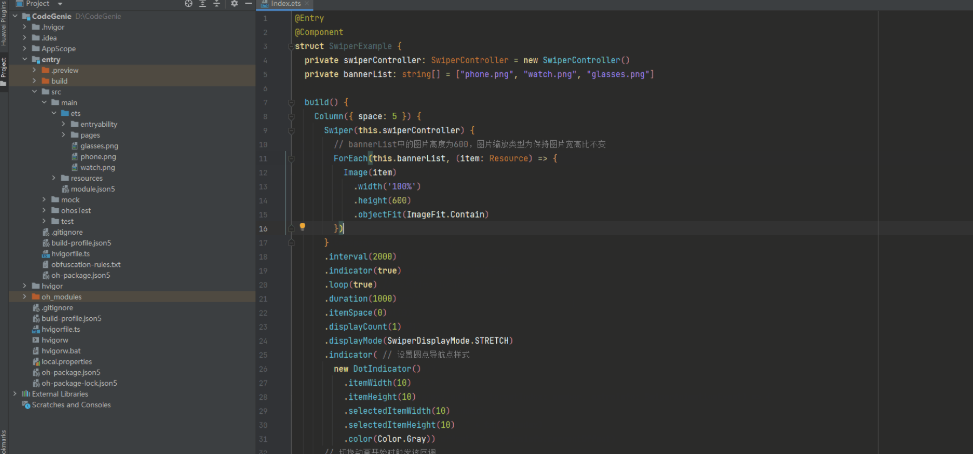Viewport: 973px width, 454px height.
Task: Click the locate opened file target icon
Action: [189, 4]
